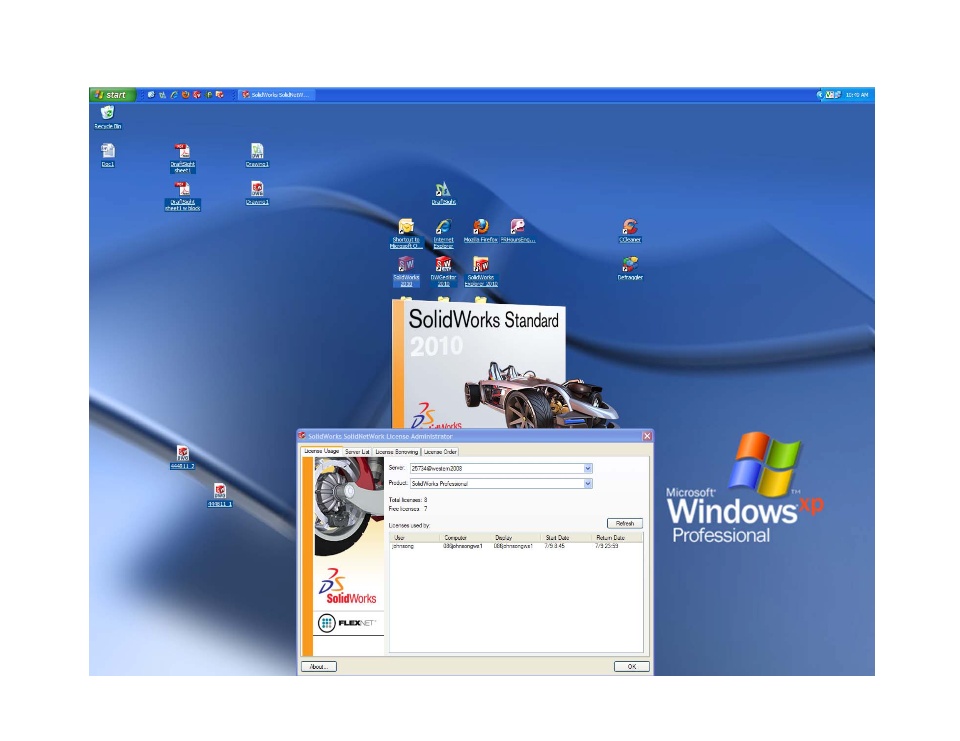Click the last quick launch icon before the taskbar button
The height and width of the screenshot is (741, 960).
pyautogui.click(x=219, y=95)
